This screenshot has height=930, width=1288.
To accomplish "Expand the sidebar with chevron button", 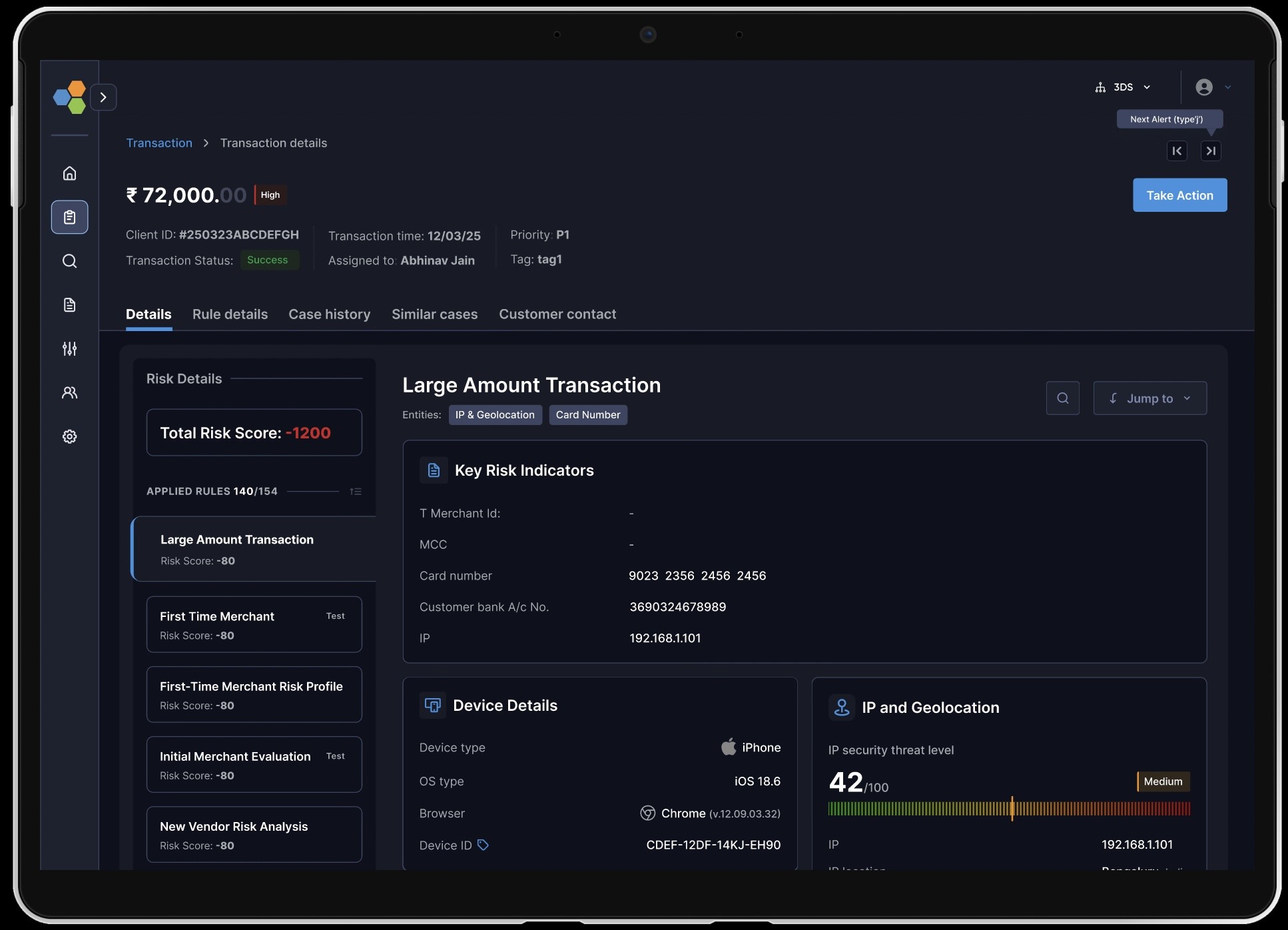I will [x=103, y=97].
